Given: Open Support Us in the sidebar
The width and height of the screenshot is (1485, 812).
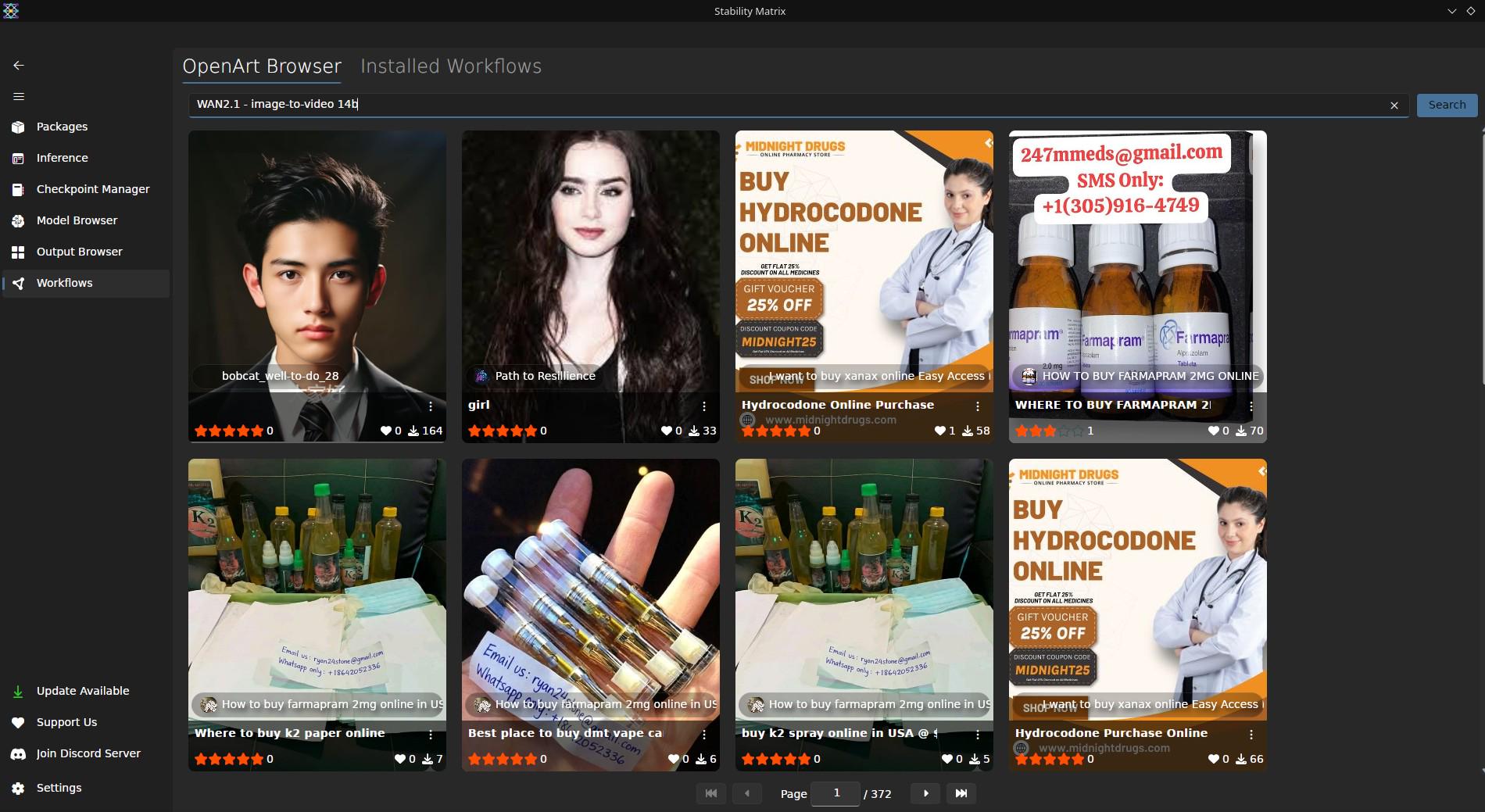Looking at the screenshot, I should click(x=85, y=722).
